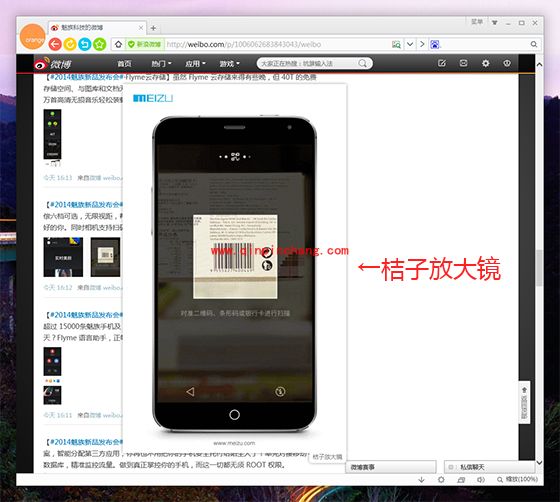Viewport: 560px width, 502px height.
Task: Open Weibo messages envelope icon
Action: 463,63
